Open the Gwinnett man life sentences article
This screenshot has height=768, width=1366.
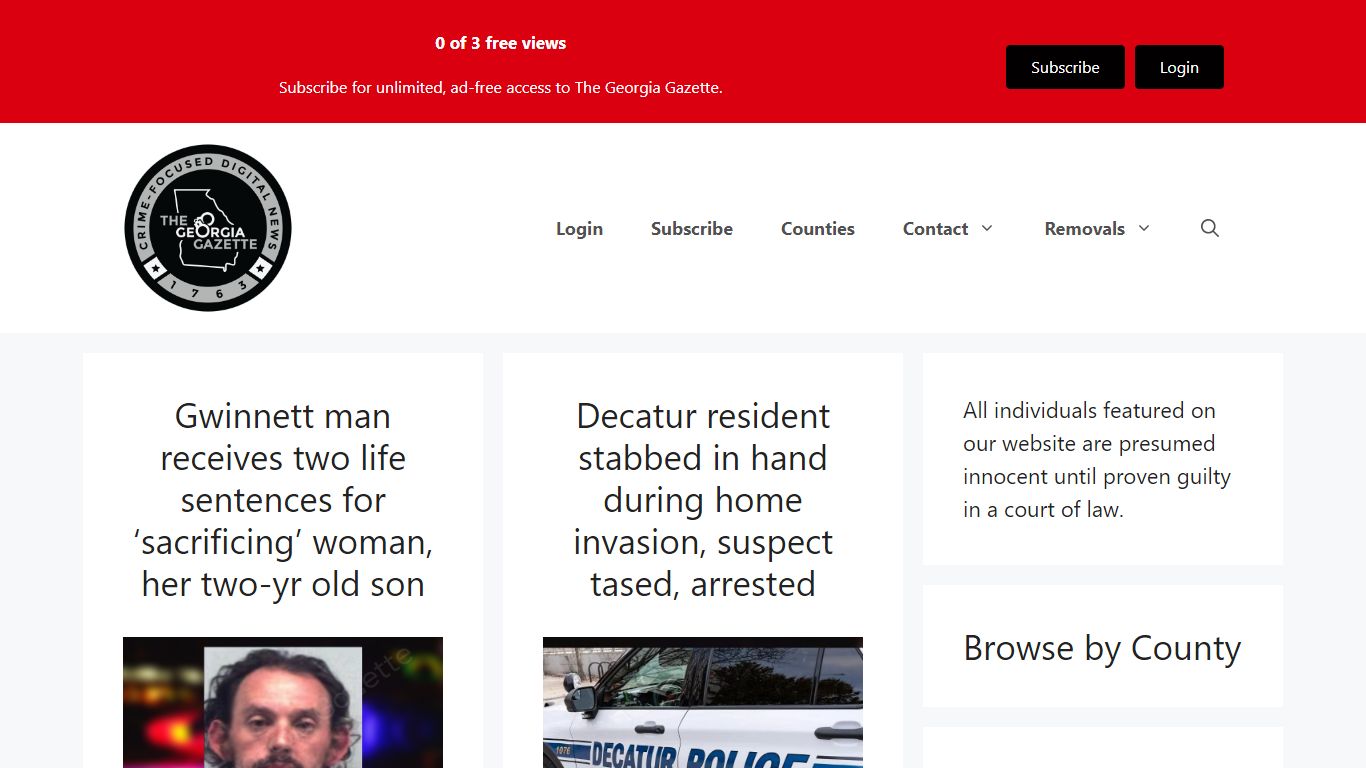283,500
